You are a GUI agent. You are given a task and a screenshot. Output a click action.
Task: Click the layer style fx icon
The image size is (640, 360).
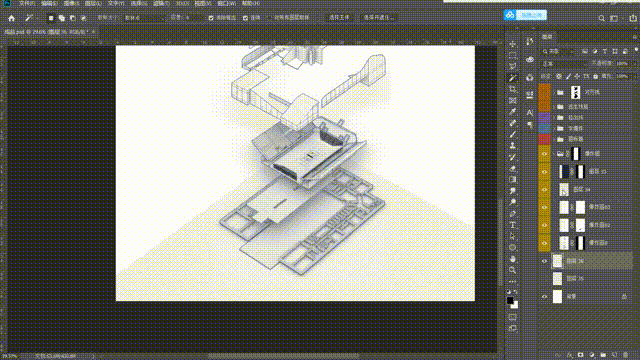pyautogui.click(x=570, y=355)
